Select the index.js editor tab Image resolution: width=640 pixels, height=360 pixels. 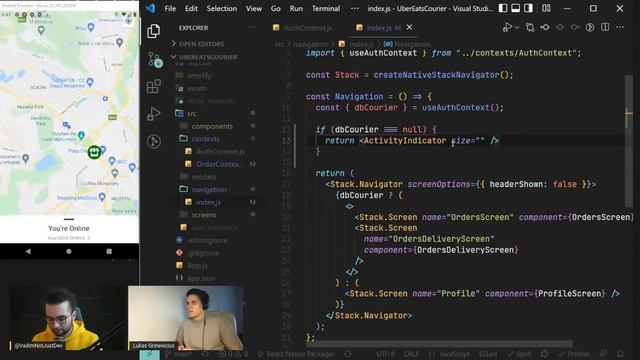378,28
